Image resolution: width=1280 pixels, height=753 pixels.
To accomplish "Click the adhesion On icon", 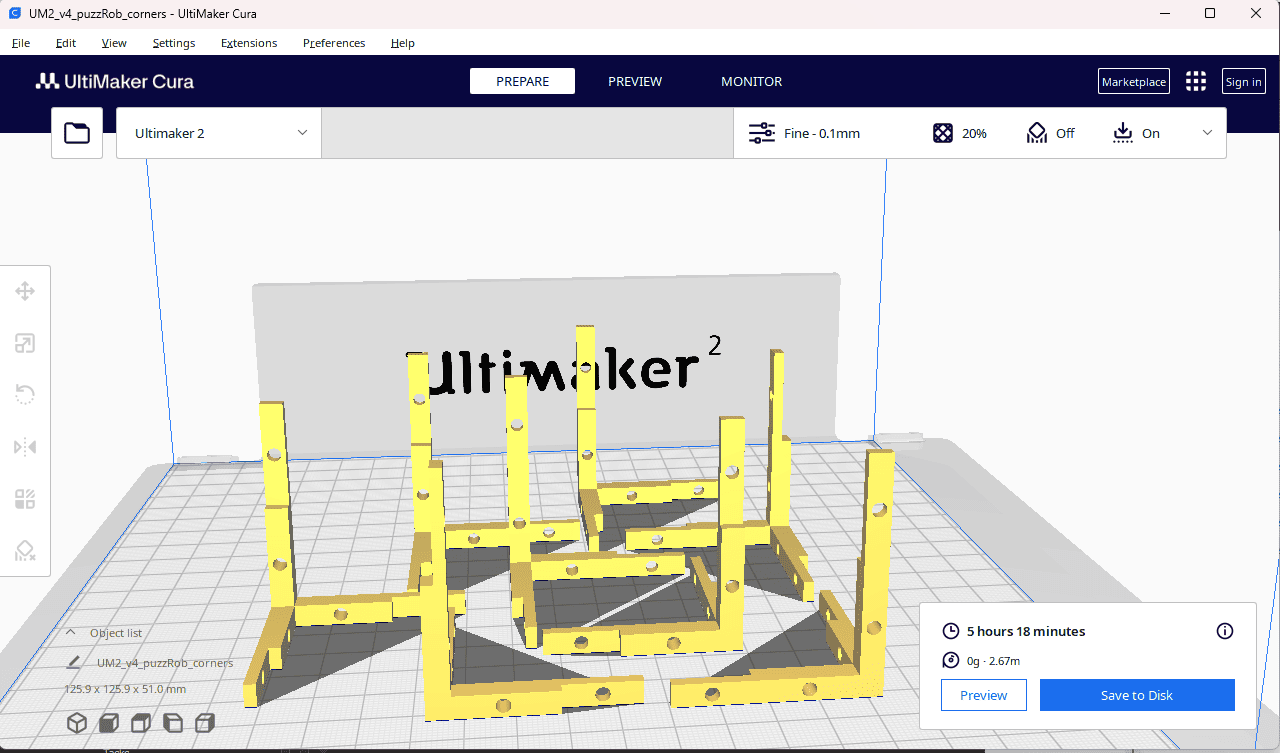I will [x=1123, y=133].
